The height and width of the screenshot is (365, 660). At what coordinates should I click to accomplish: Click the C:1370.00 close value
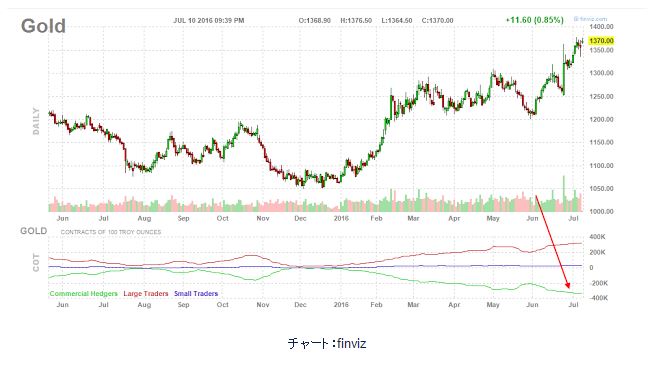[x=438, y=20]
